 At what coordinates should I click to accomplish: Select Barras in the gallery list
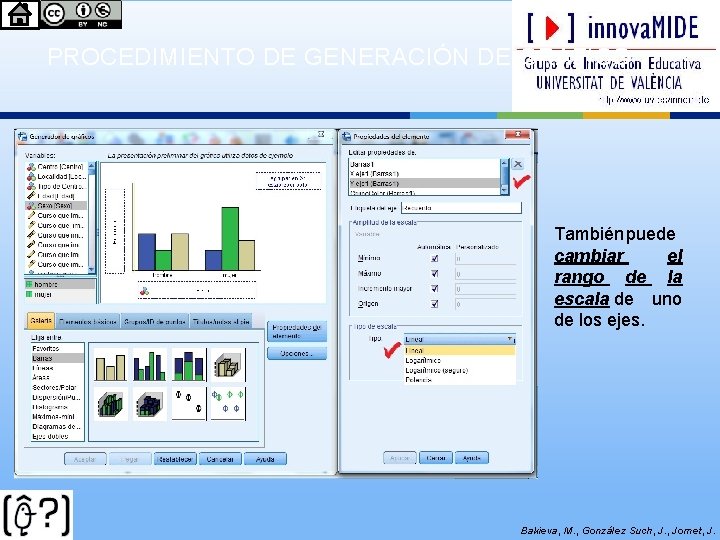coord(57,358)
